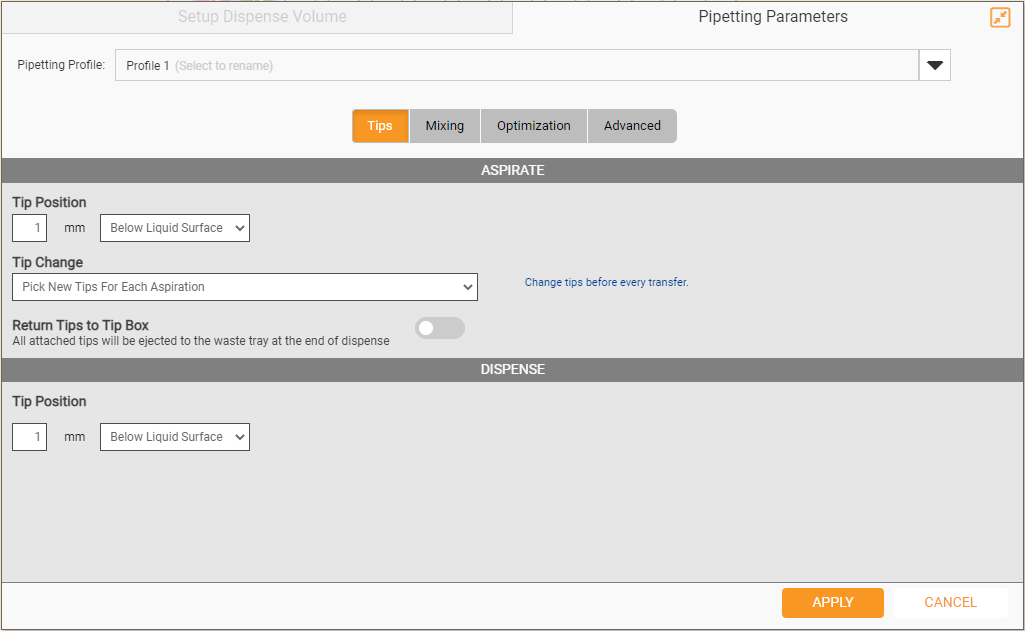The width and height of the screenshot is (1025, 631).
Task: Click the orange resize icon at top right
Action: coord(1000,17)
